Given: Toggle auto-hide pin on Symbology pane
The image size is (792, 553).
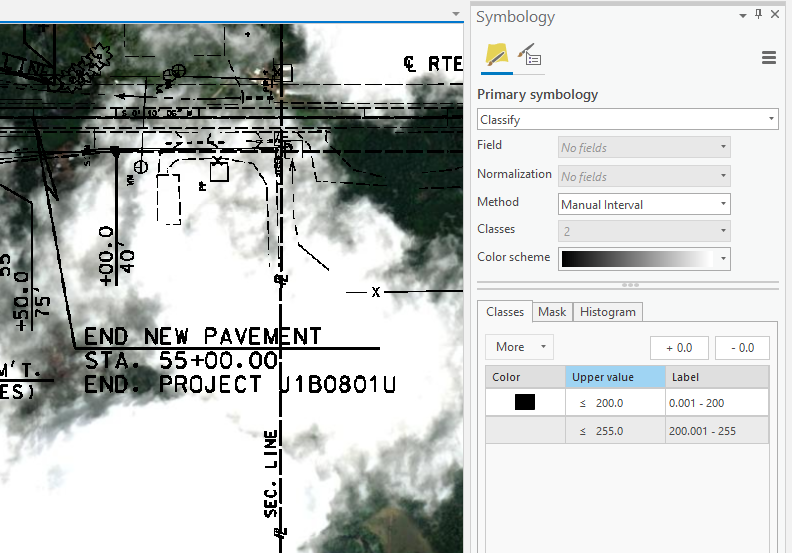Looking at the screenshot, I should click(758, 15).
